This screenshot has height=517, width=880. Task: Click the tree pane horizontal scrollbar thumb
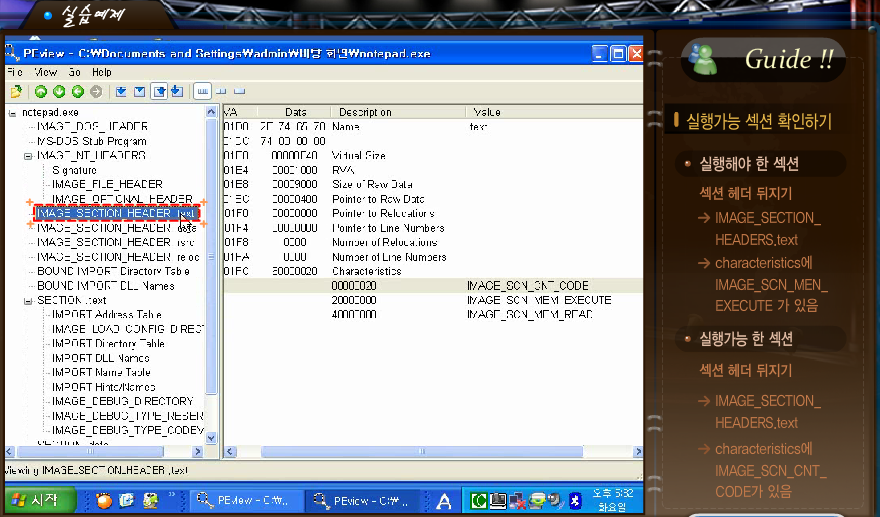90,451
